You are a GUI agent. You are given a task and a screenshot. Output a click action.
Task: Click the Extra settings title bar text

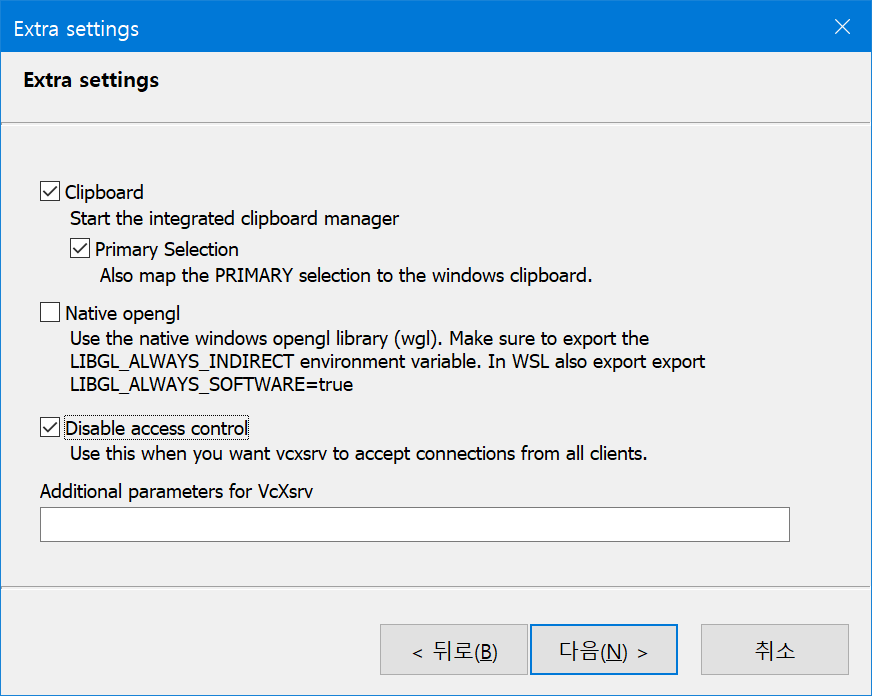[x=76, y=29]
